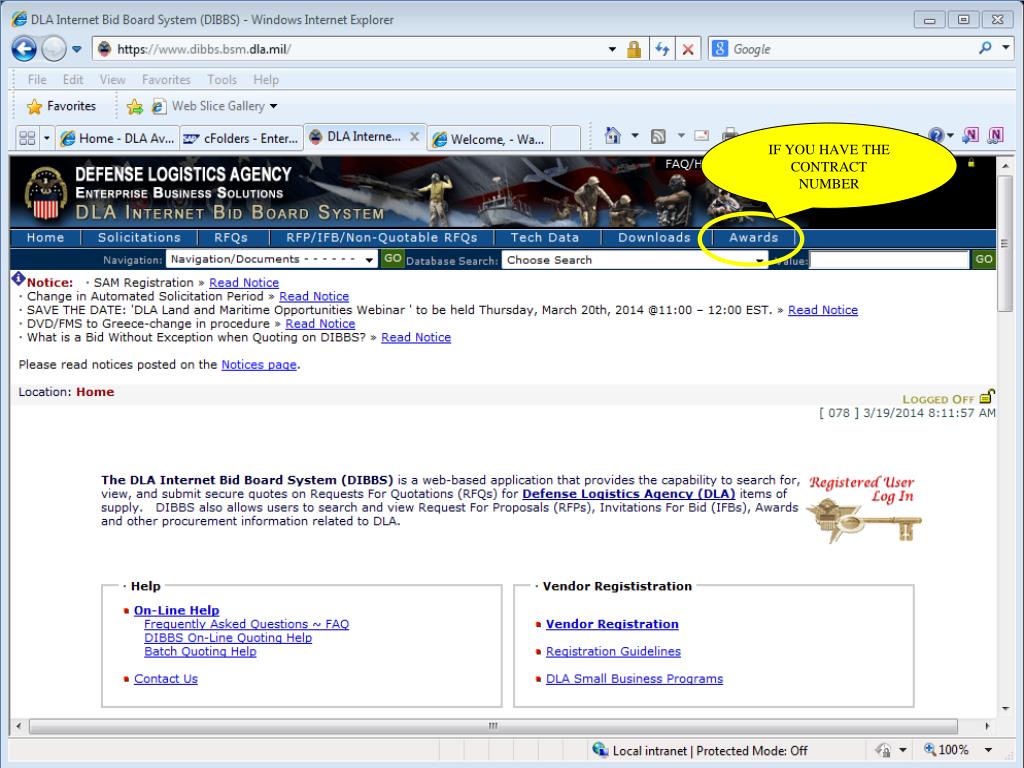Click Registered User Log In key image
The image size is (1024, 768).
[x=863, y=509]
